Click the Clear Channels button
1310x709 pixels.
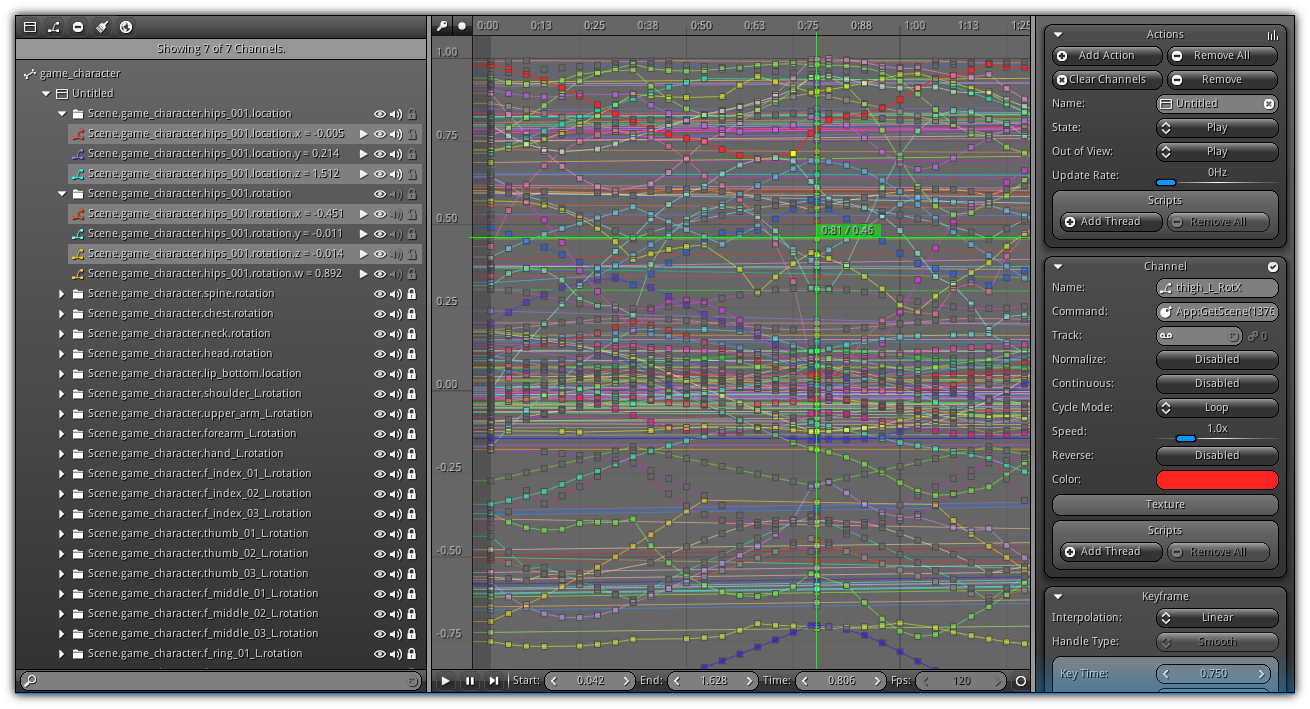click(1107, 80)
